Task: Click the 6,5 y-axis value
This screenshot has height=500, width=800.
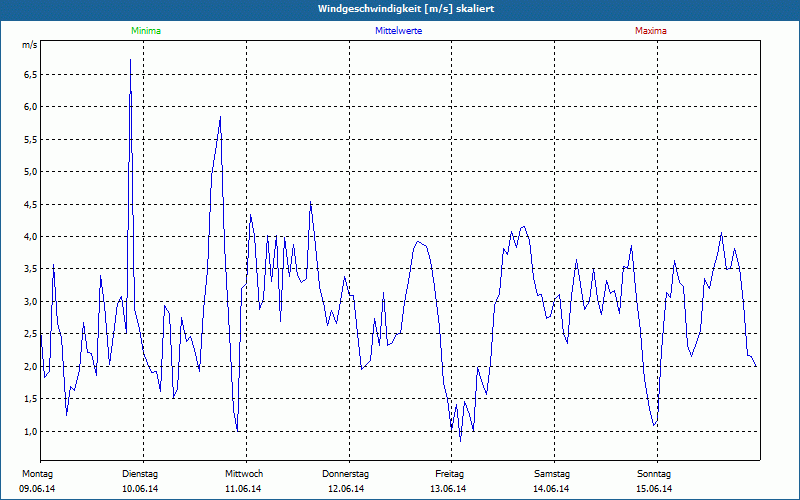Action: tap(31, 74)
